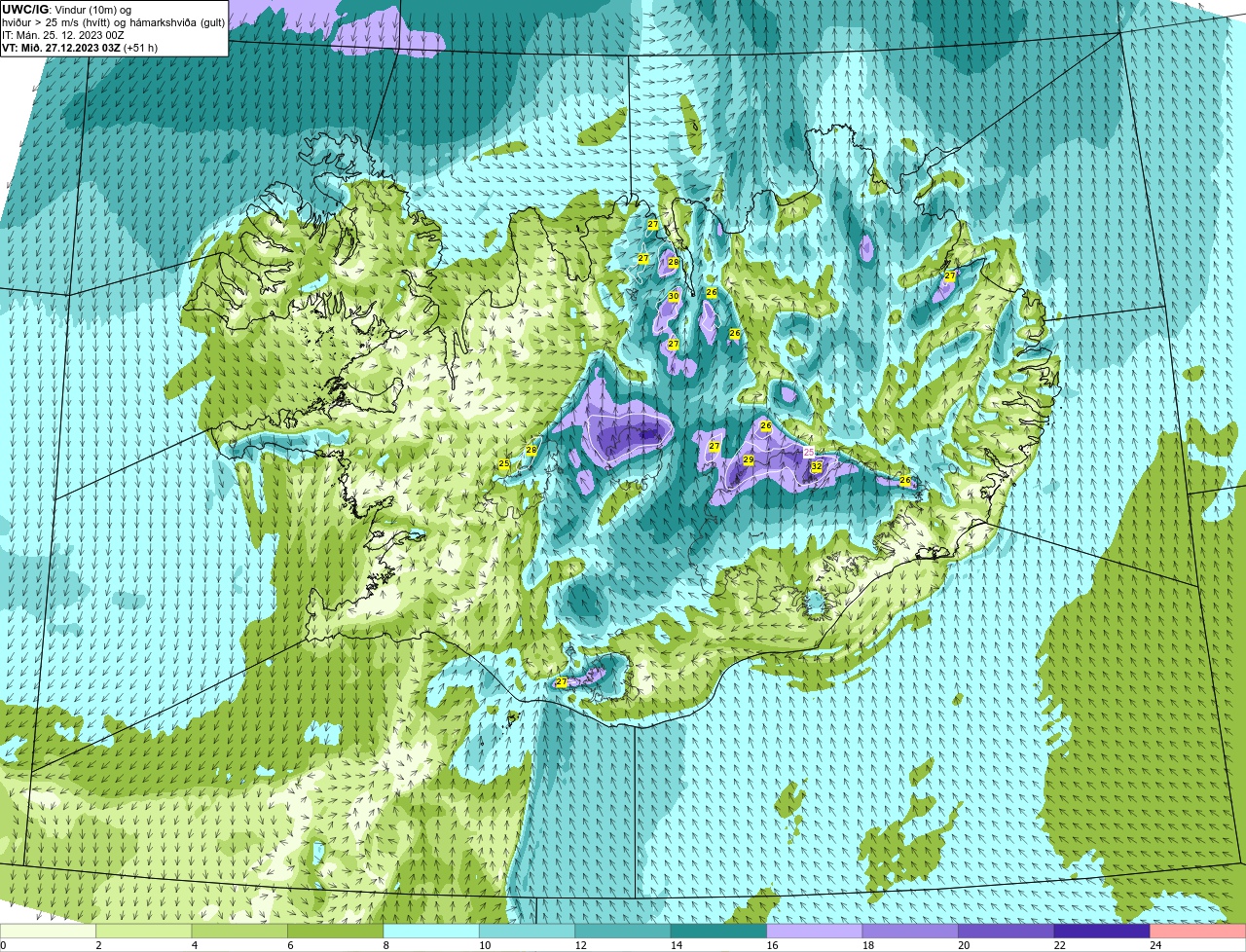Click the 28 label beside yellow 25
The width and height of the screenshot is (1246, 952).
[x=531, y=450]
